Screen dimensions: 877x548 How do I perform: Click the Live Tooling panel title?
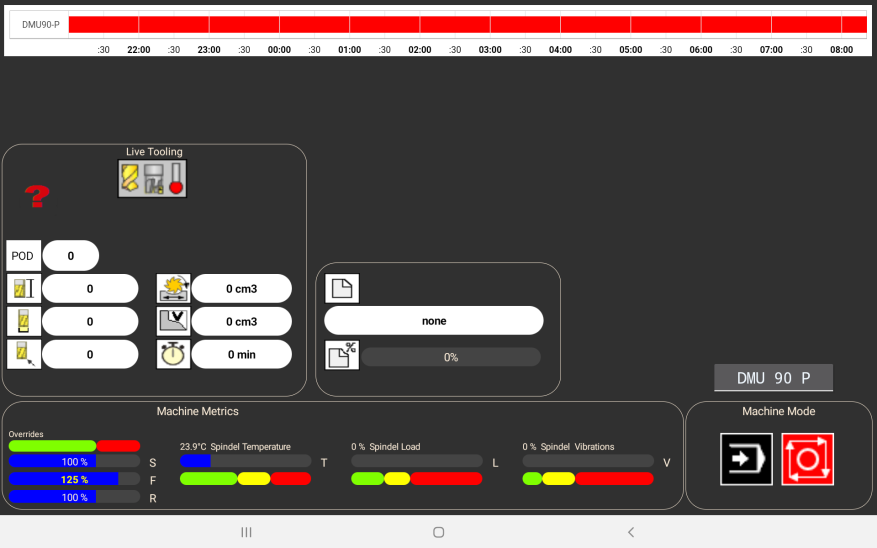click(154, 152)
